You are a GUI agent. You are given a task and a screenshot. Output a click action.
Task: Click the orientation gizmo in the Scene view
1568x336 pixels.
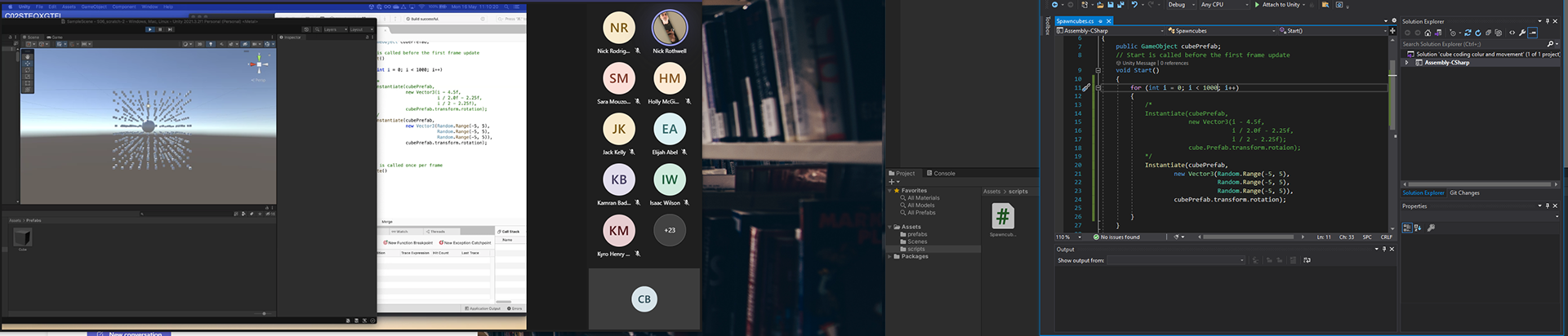[x=259, y=64]
